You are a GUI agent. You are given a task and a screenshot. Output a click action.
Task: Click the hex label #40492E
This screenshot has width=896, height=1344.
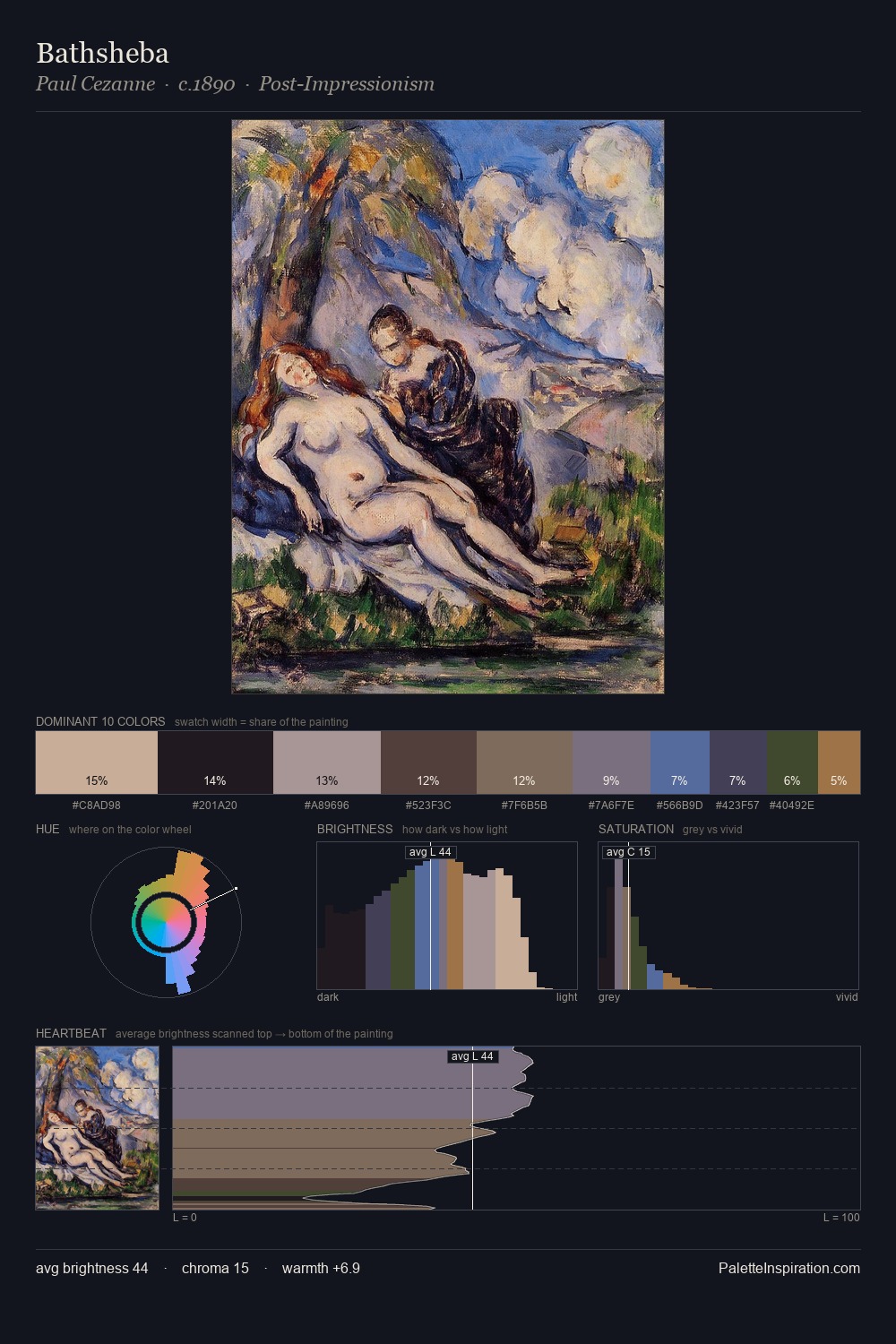[792, 806]
